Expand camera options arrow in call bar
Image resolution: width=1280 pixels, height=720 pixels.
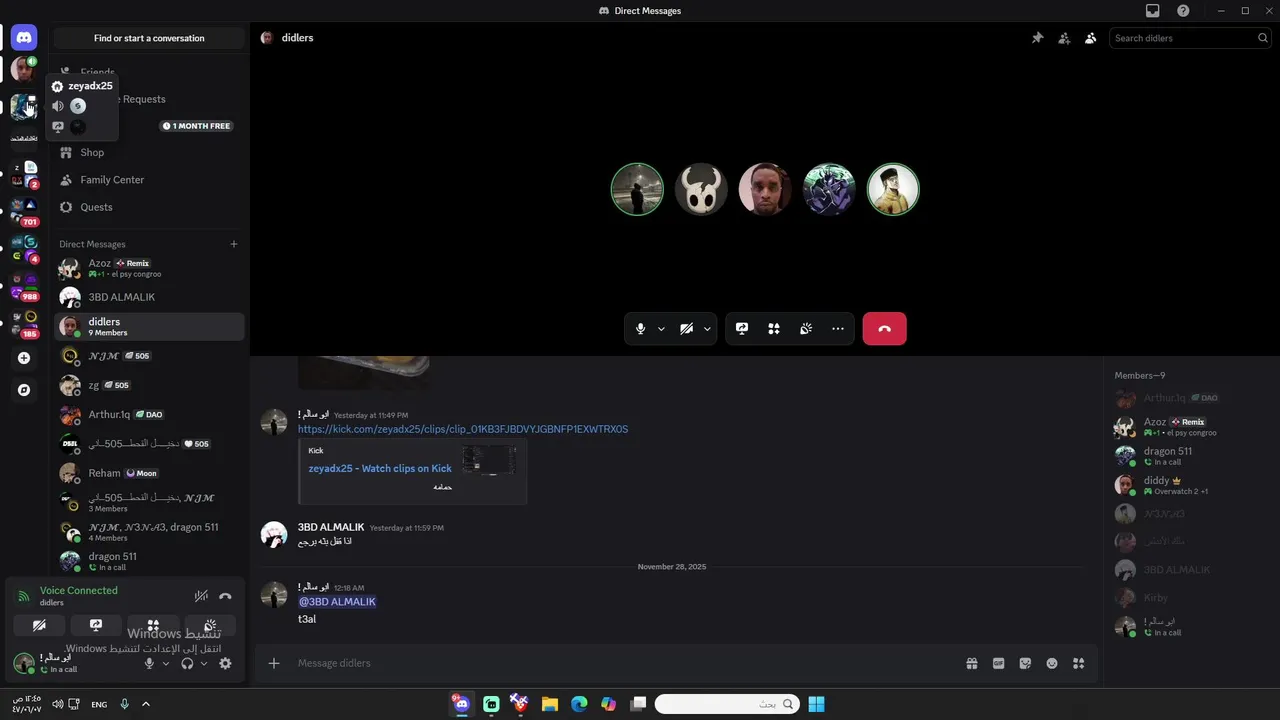point(707,329)
